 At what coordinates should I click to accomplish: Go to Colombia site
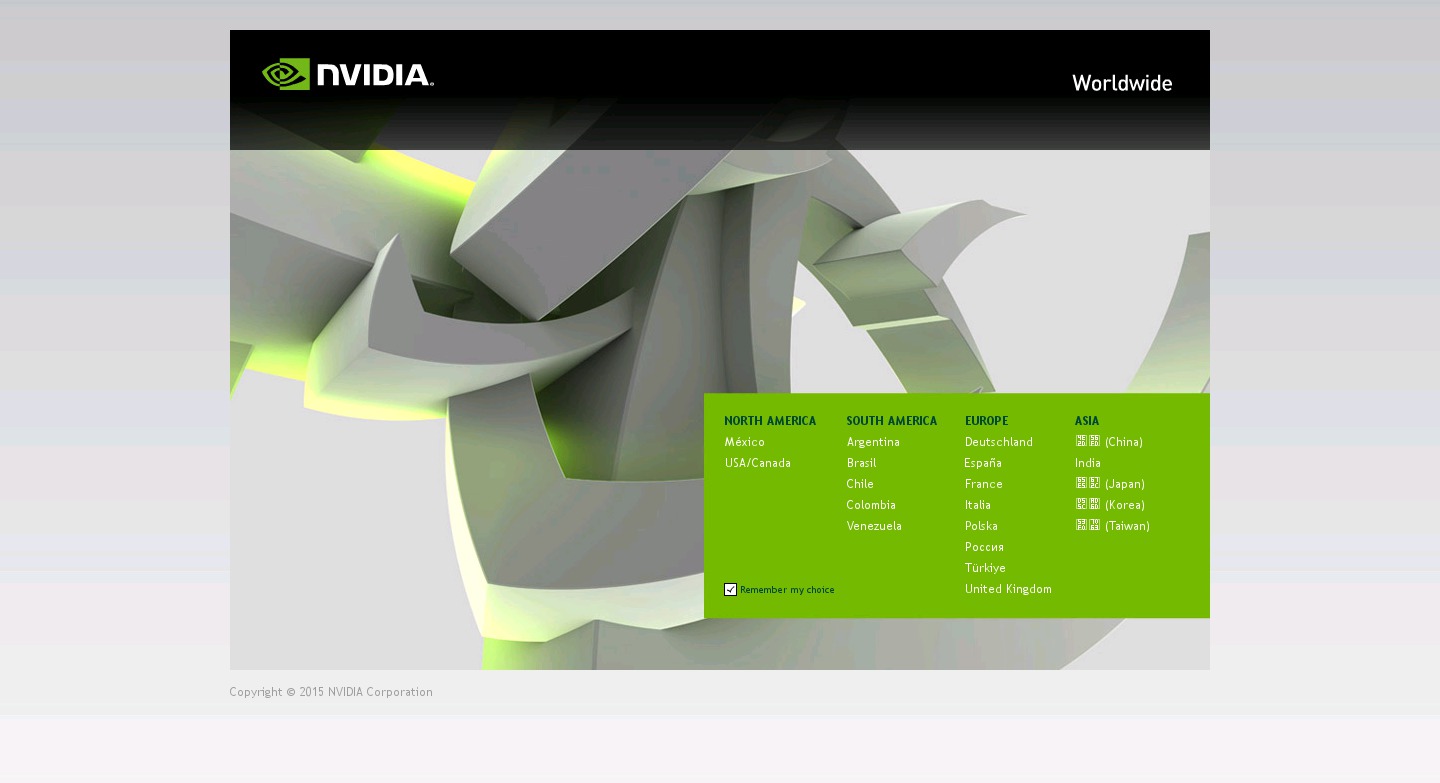tap(870, 505)
